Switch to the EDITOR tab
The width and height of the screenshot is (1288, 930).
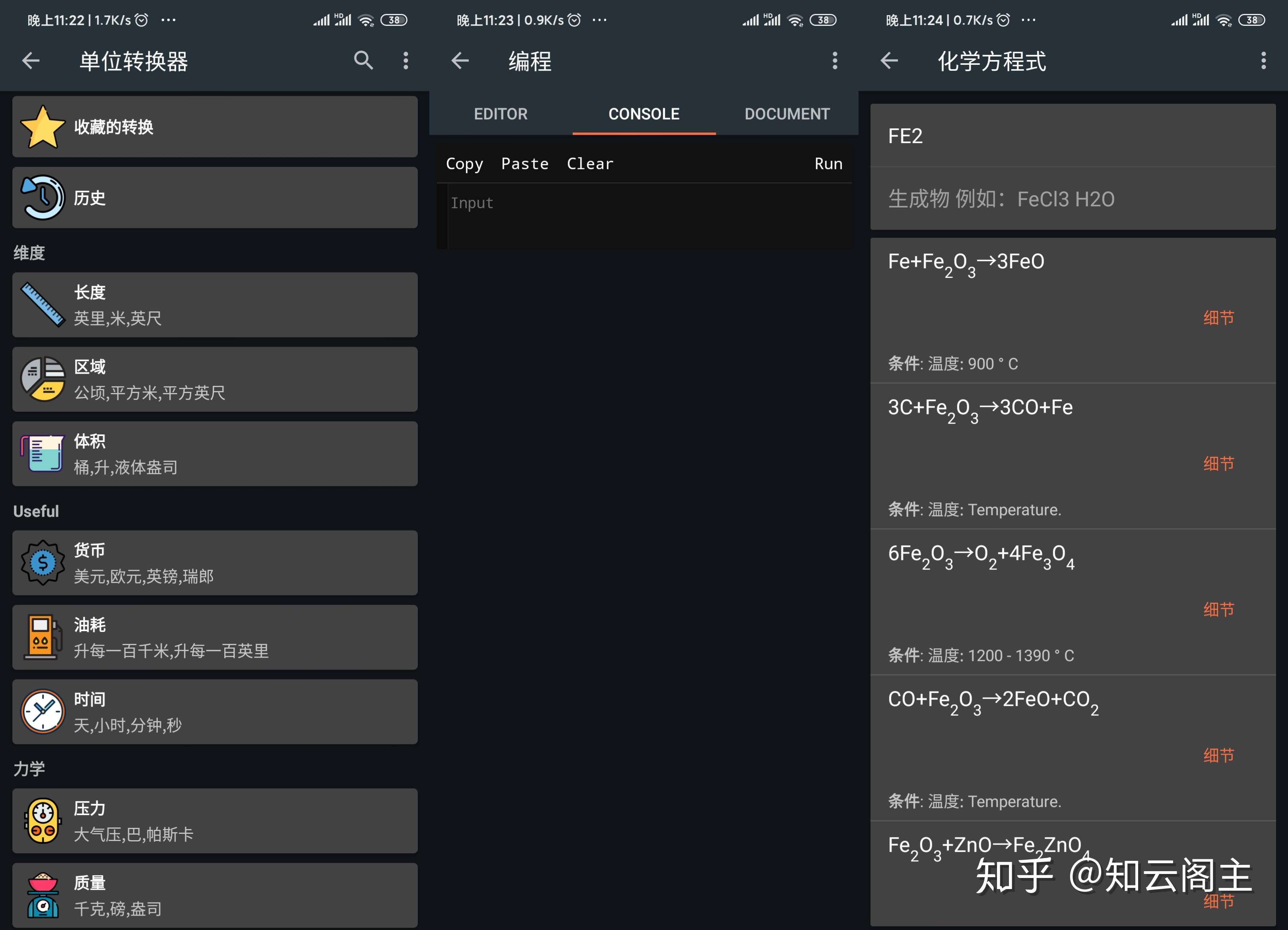[500, 114]
